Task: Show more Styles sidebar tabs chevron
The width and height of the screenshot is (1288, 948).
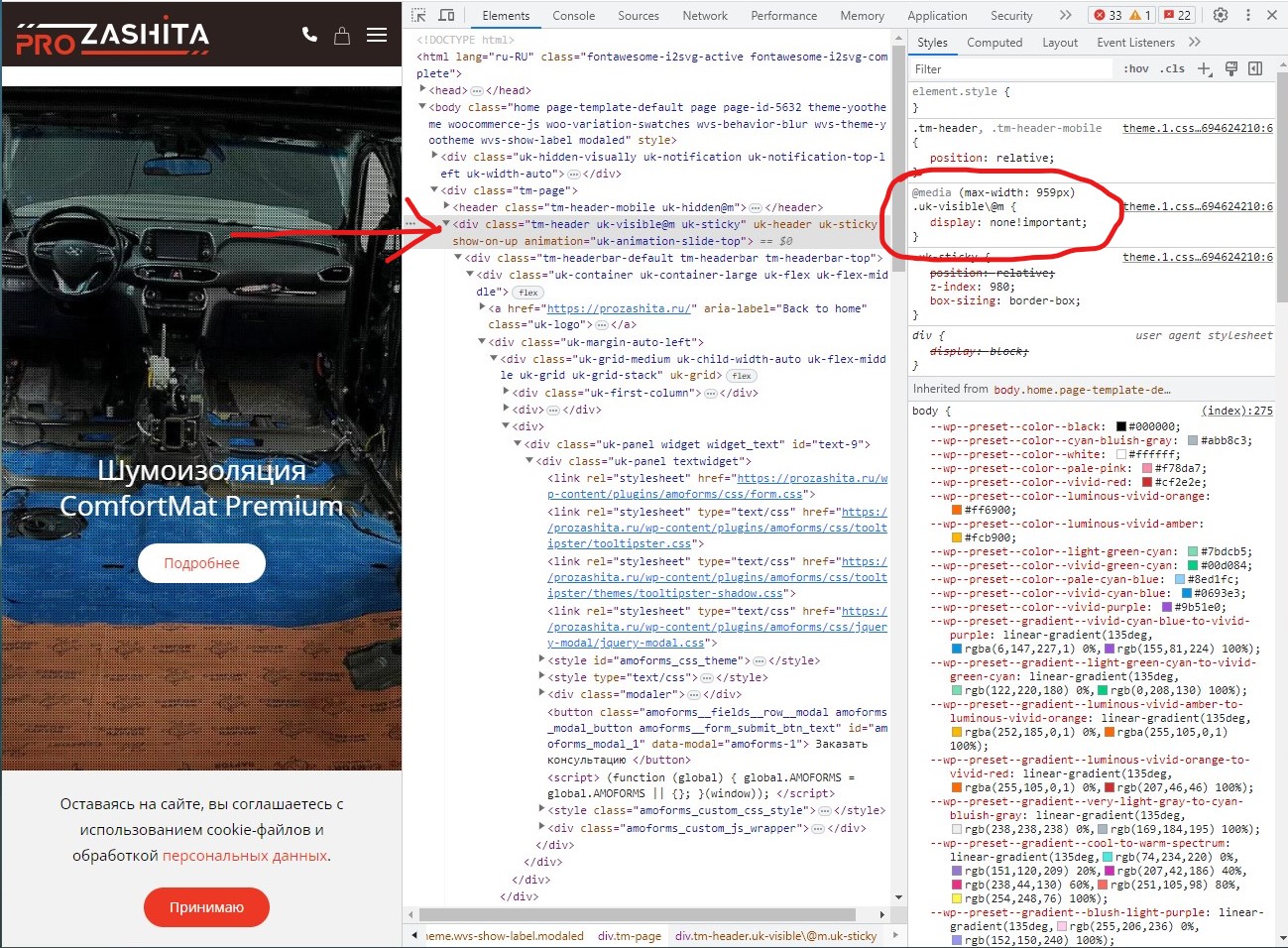Action: point(1194,42)
